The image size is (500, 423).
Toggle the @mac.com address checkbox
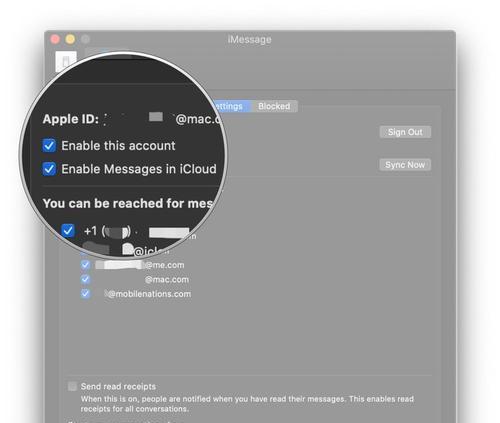[85, 279]
